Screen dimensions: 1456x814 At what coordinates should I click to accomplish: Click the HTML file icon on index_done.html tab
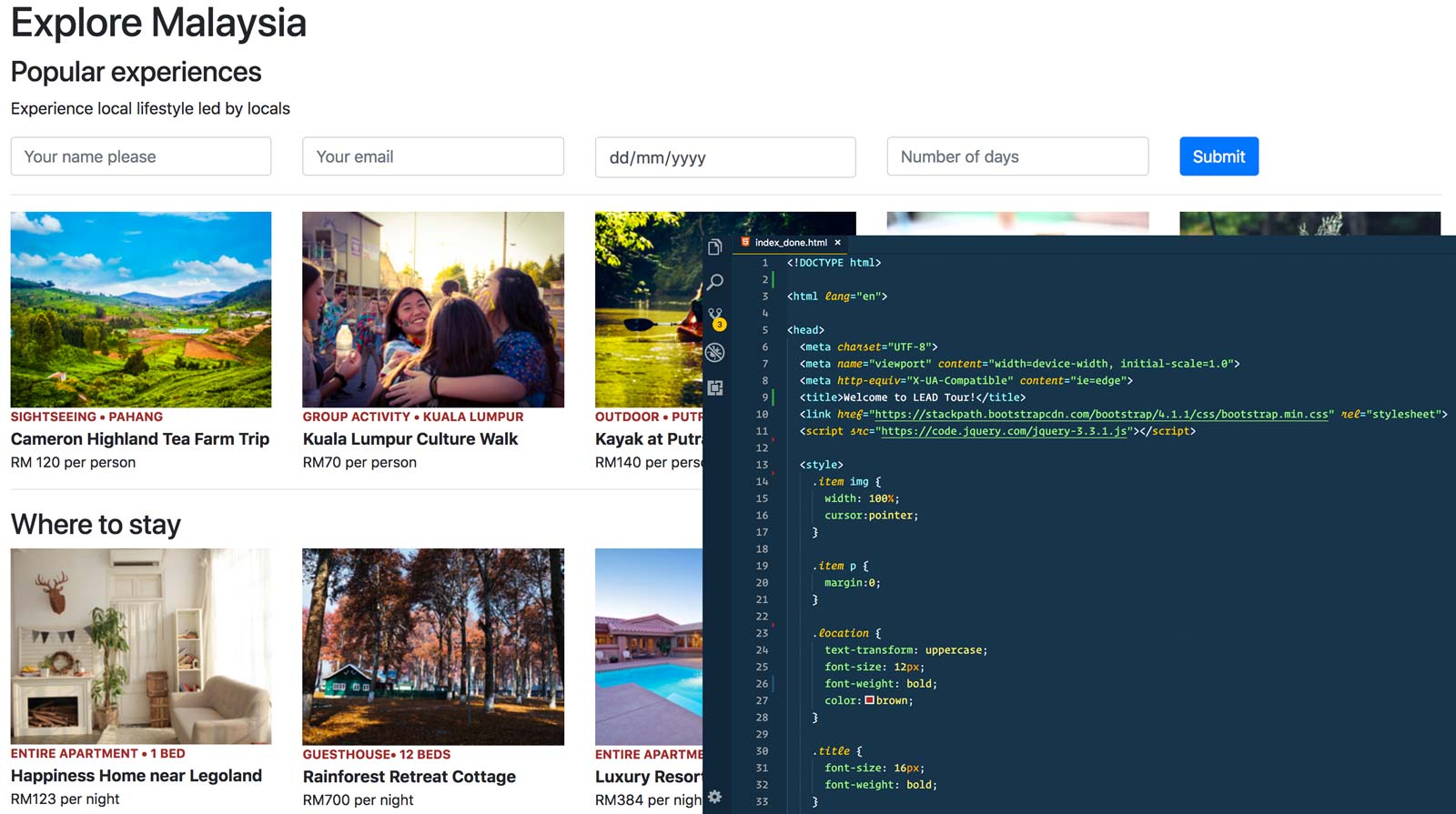point(745,242)
